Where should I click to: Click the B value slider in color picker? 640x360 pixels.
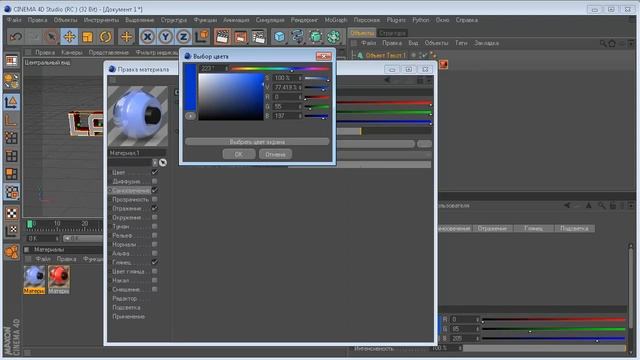pyautogui.click(x=316, y=116)
